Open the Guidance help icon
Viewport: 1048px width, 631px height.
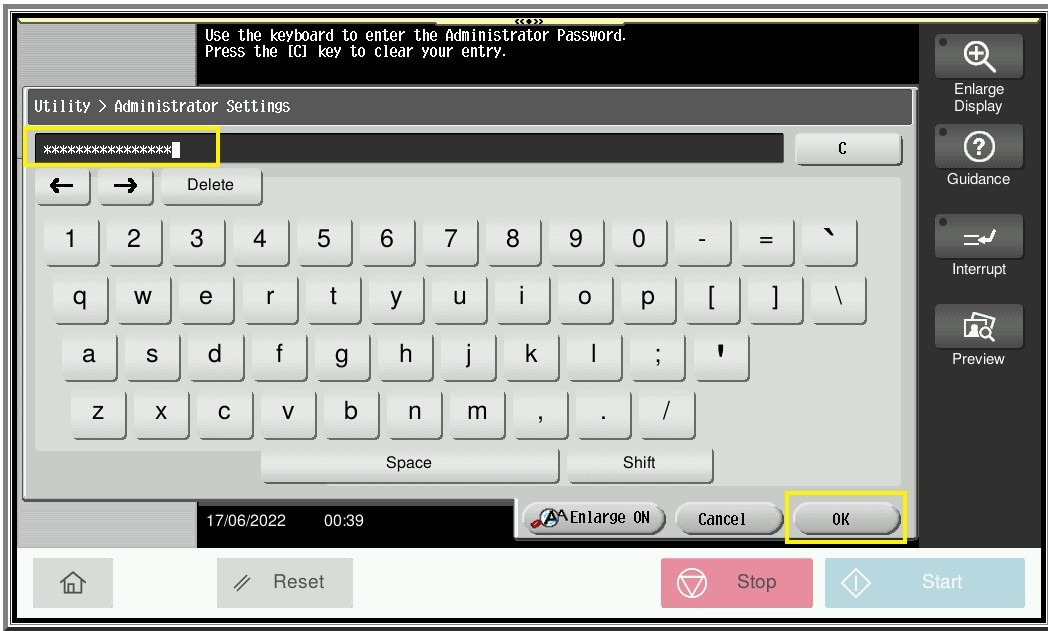978,147
